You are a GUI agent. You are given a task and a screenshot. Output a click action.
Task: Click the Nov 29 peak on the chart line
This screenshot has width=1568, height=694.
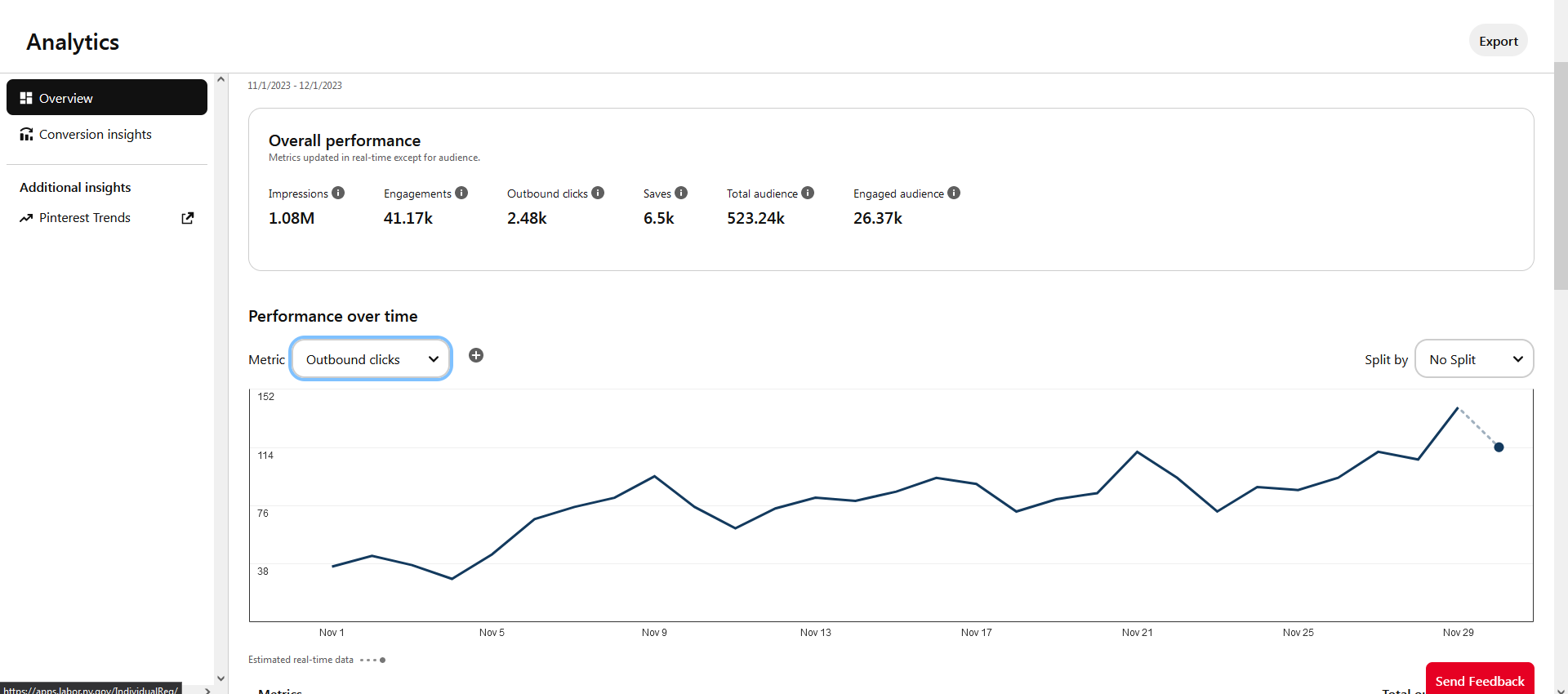tap(1458, 407)
